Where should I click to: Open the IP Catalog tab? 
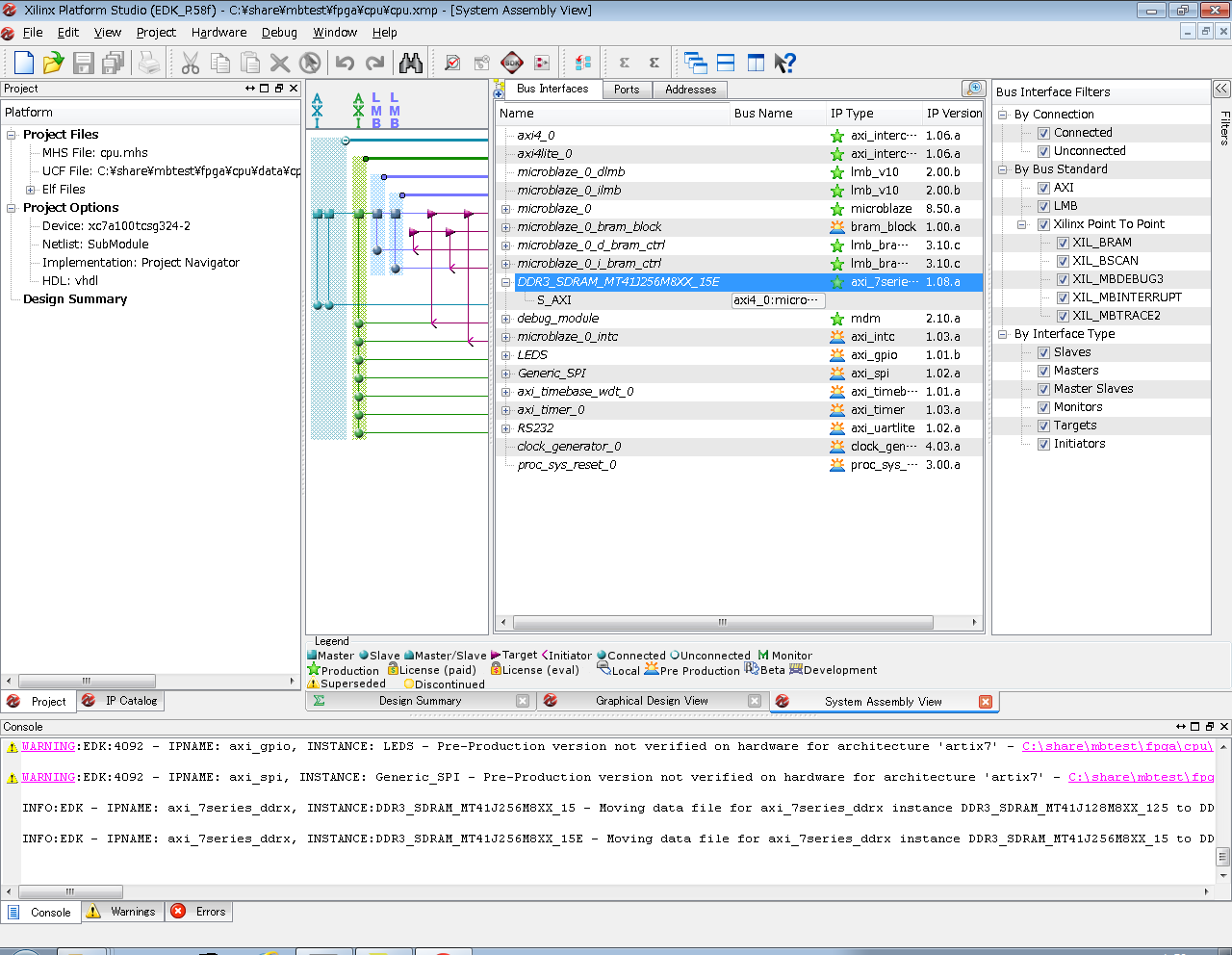pyautogui.click(x=131, y=701)
